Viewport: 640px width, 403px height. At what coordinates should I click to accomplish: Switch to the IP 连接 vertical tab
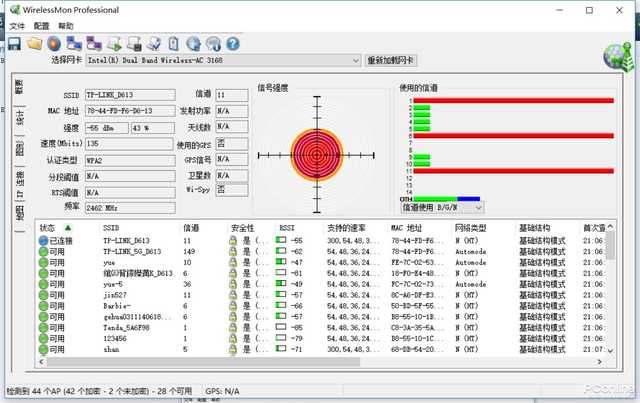point(20,184)
